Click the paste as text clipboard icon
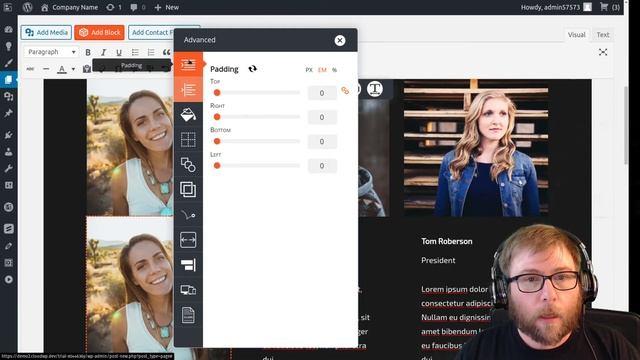640x360 pixels. pyautogui.click(x=87, y=69)
